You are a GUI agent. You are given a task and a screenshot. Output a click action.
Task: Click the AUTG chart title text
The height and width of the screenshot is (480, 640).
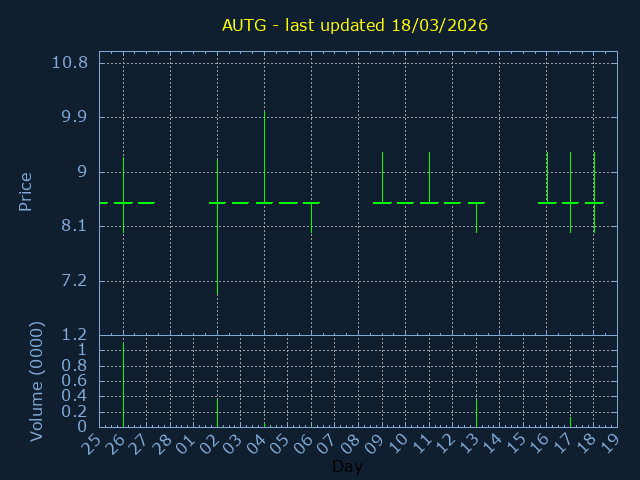point(355,24)
